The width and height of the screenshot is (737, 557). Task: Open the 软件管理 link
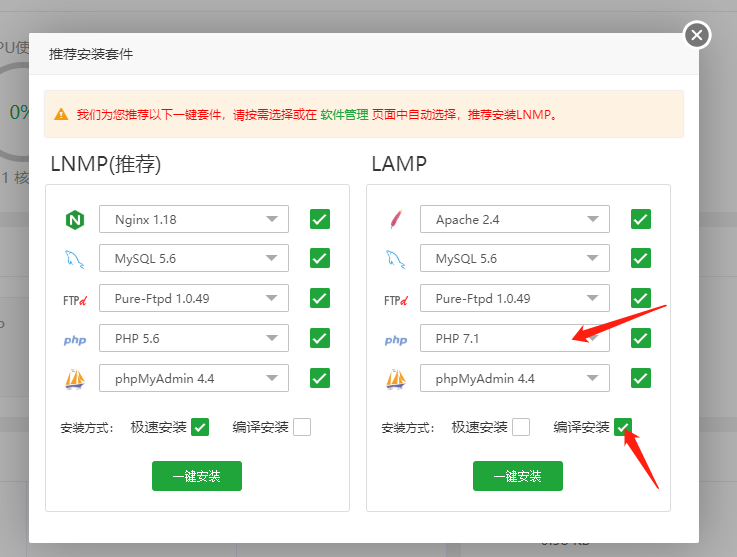pos(345,114)
